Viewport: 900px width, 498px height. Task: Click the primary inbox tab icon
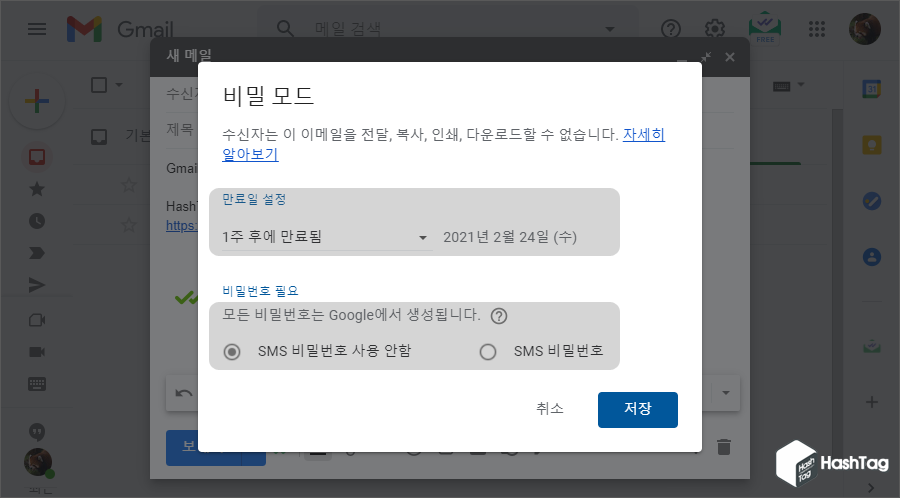click(x=99, y=137)
